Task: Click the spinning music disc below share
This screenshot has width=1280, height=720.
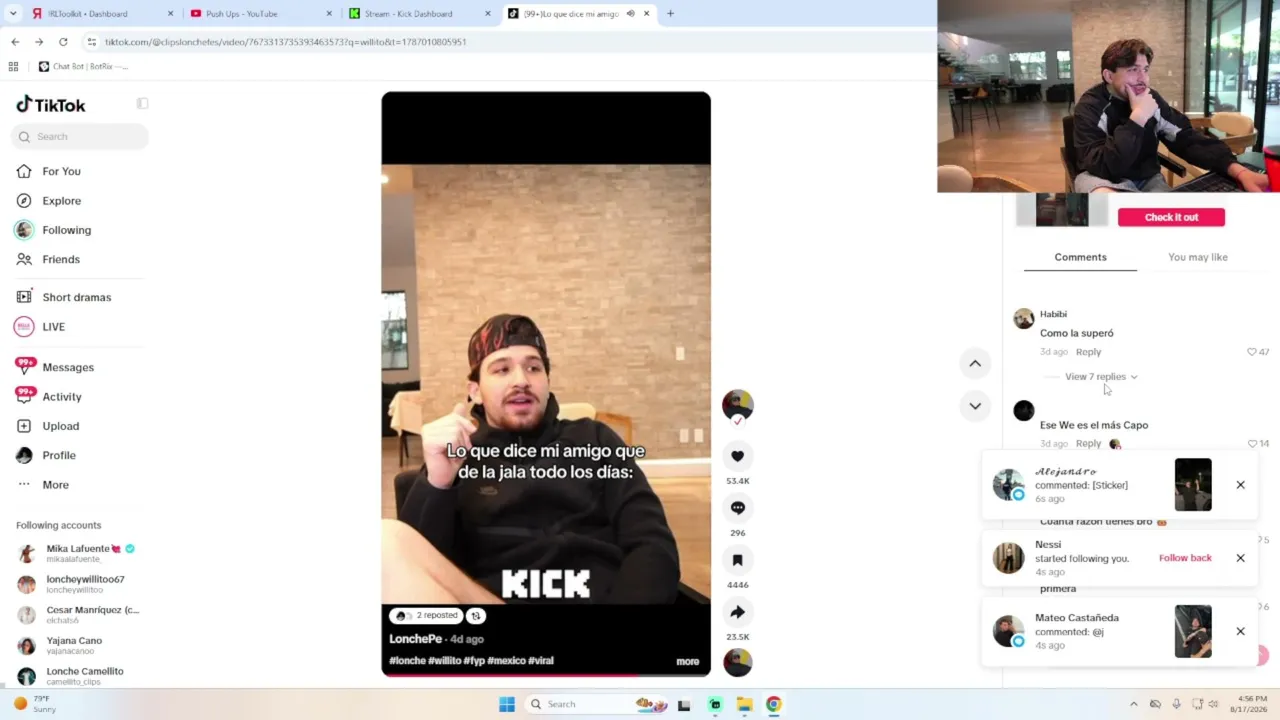Action: point(737,662)
